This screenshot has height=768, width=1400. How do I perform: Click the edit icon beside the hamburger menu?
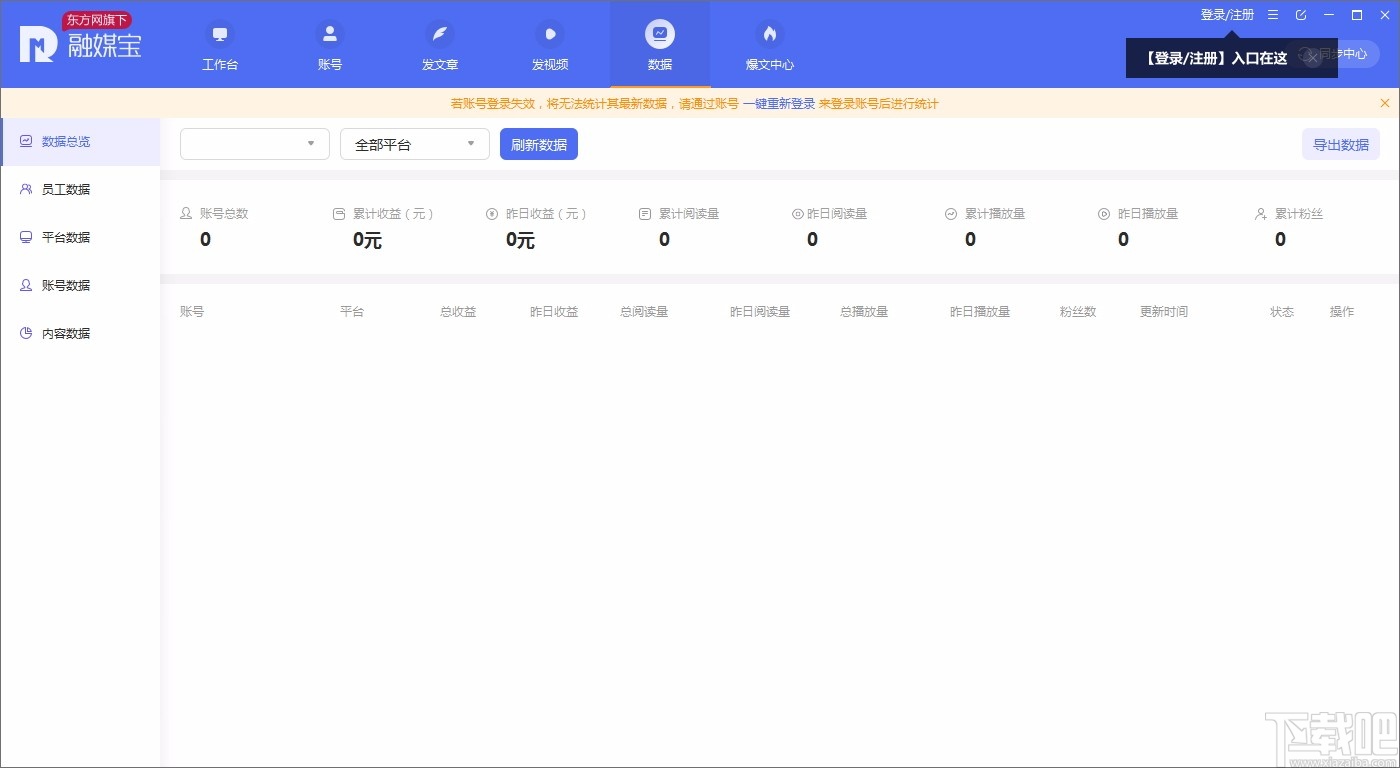[1301, 15]
